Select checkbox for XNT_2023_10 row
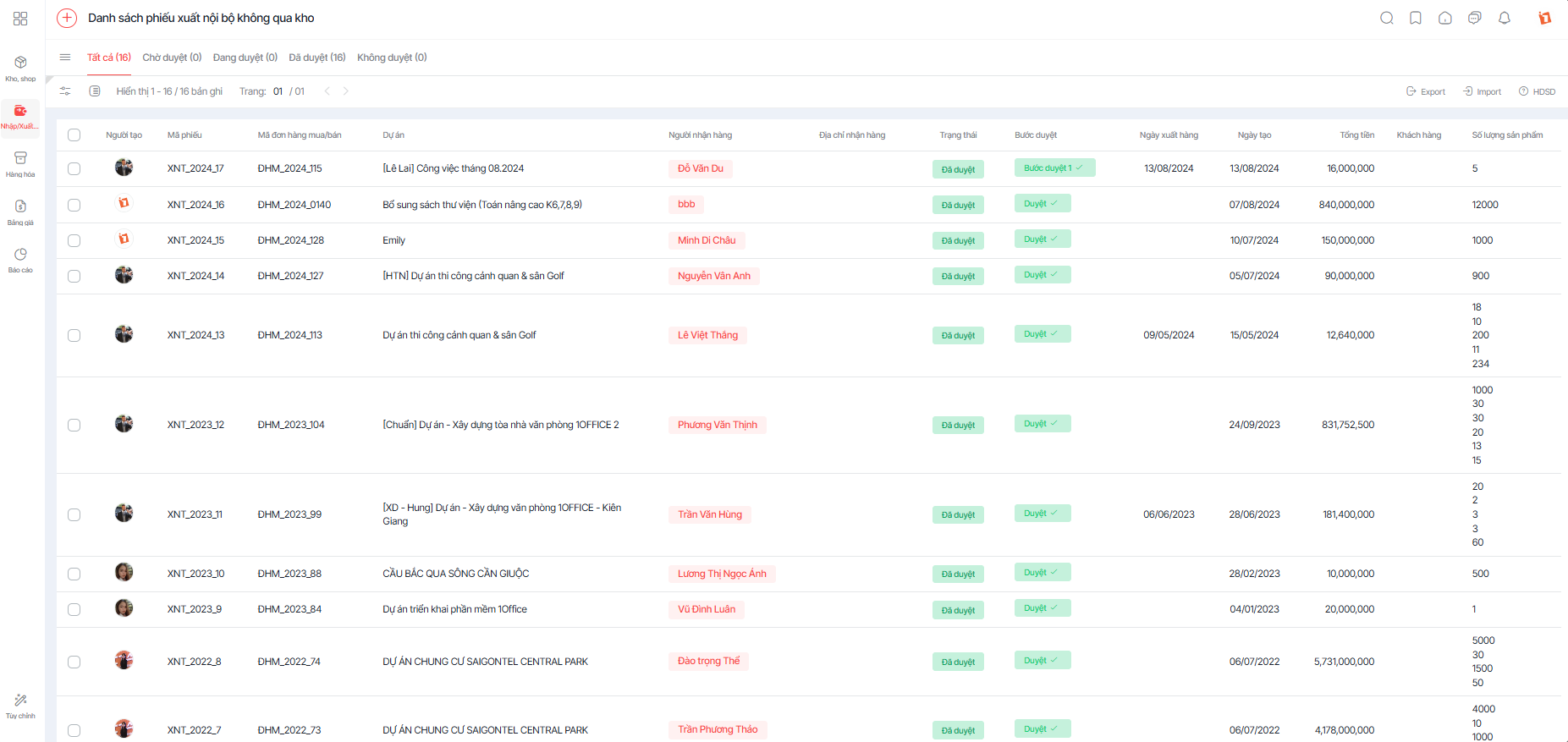Viewport: 1568px width, 742px height. [74, 574]
